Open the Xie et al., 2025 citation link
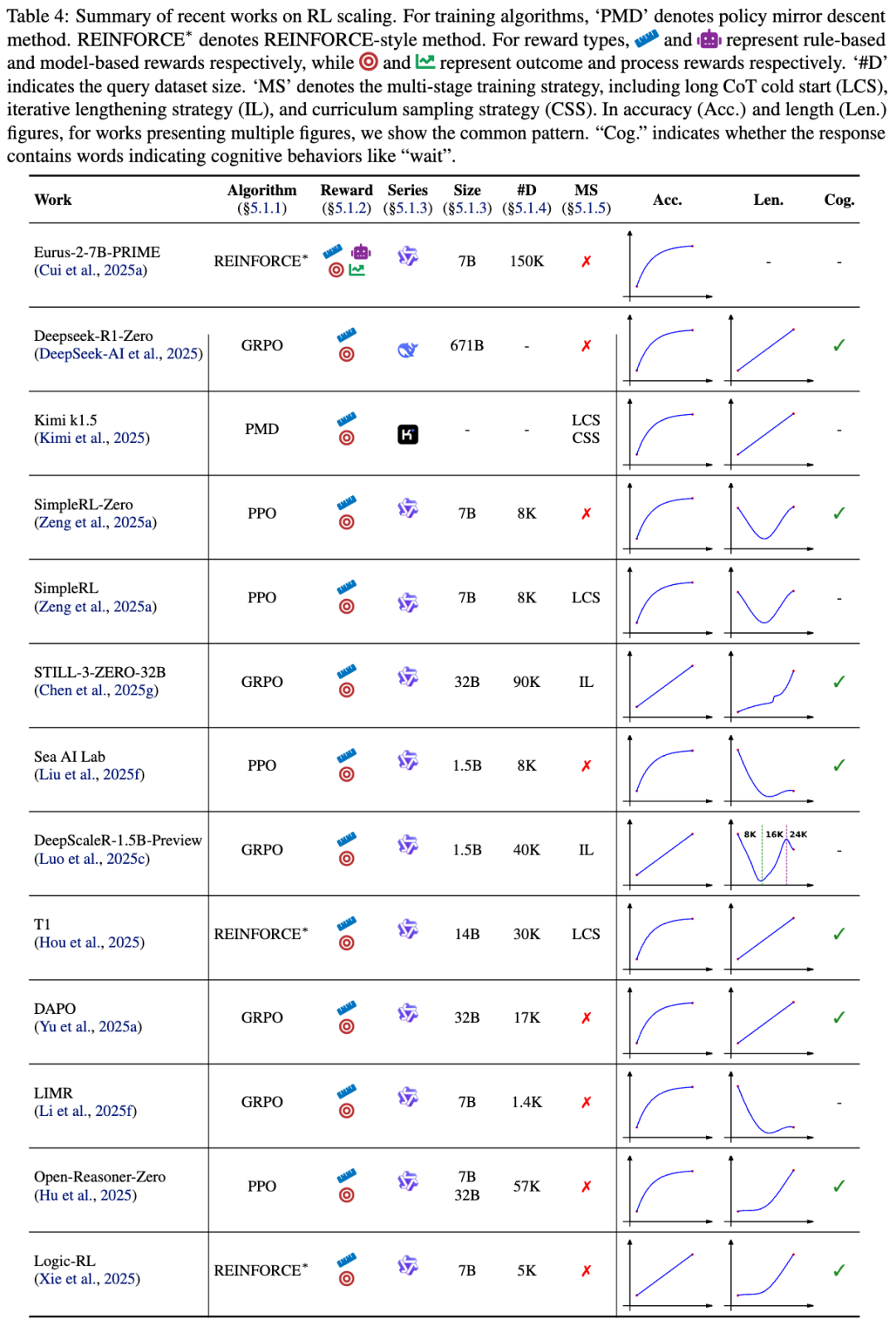The image size is (896, 1340). click(x=87, y=1279)
